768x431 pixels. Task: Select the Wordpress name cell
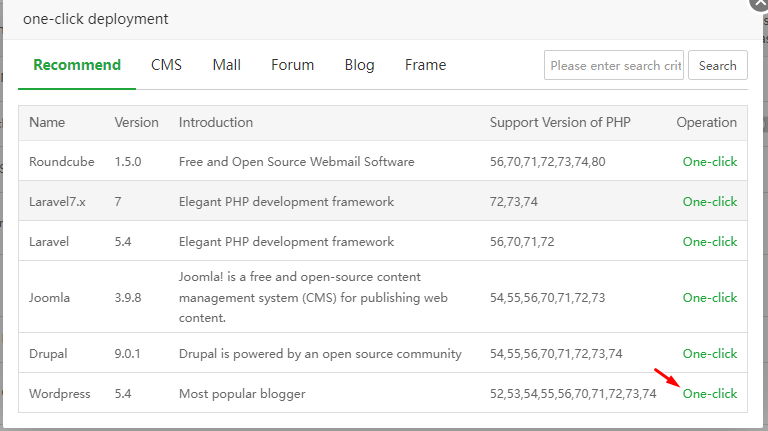[60, 394]
